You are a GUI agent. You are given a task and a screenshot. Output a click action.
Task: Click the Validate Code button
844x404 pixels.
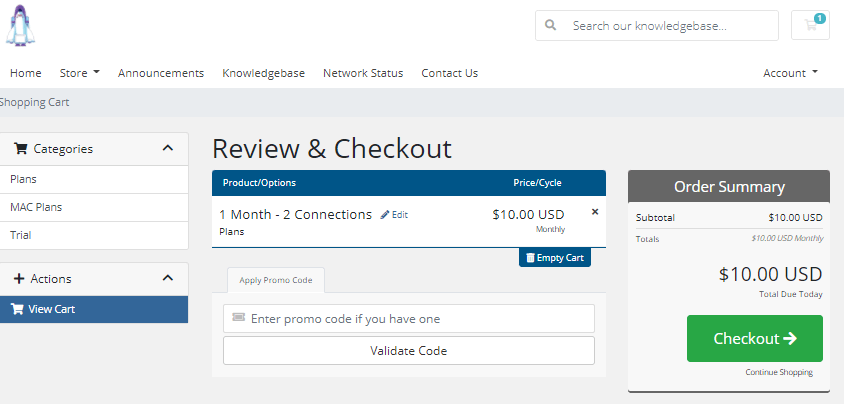(409, 351)
